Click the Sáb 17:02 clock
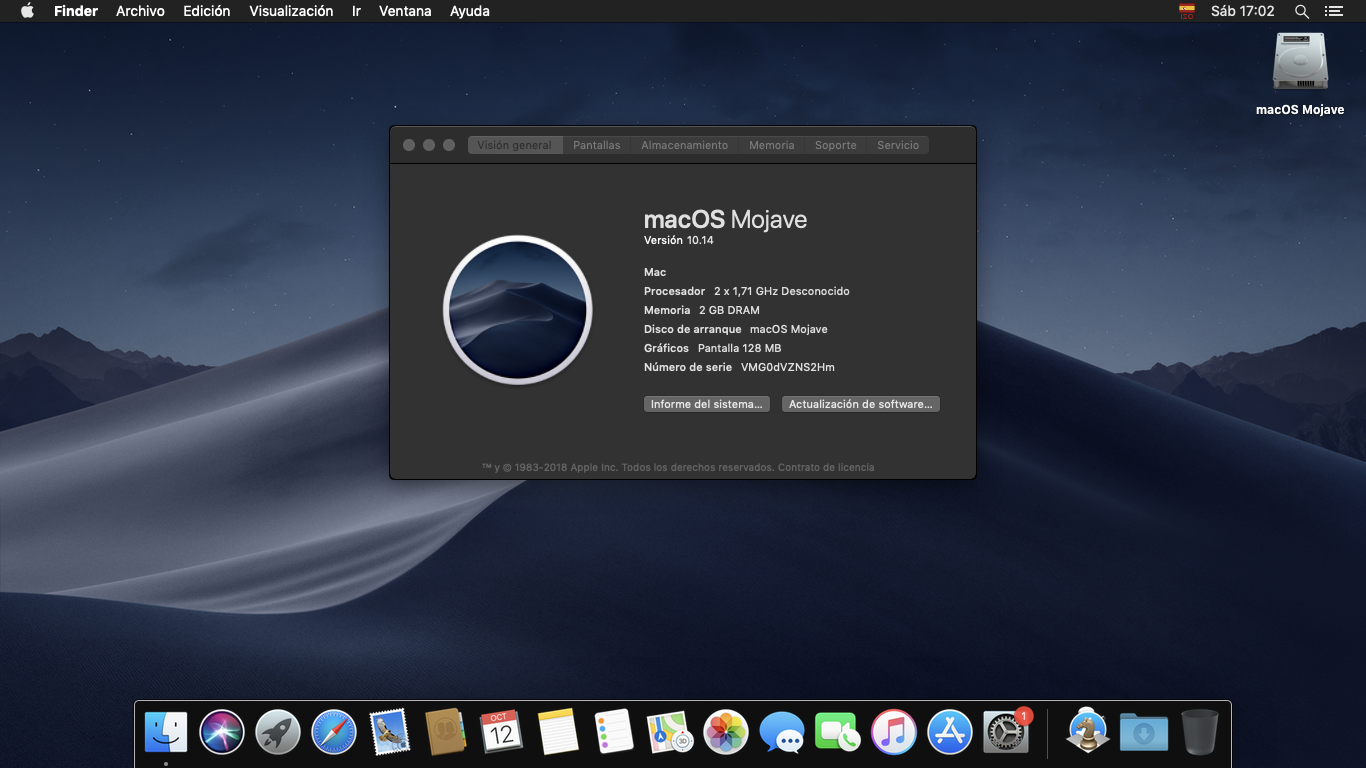This screenshot has width=1366, height=768. point(1243,11)
